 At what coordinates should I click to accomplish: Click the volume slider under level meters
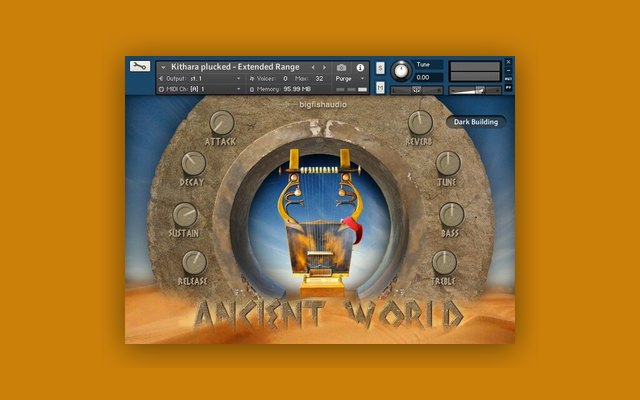point(475,90)
